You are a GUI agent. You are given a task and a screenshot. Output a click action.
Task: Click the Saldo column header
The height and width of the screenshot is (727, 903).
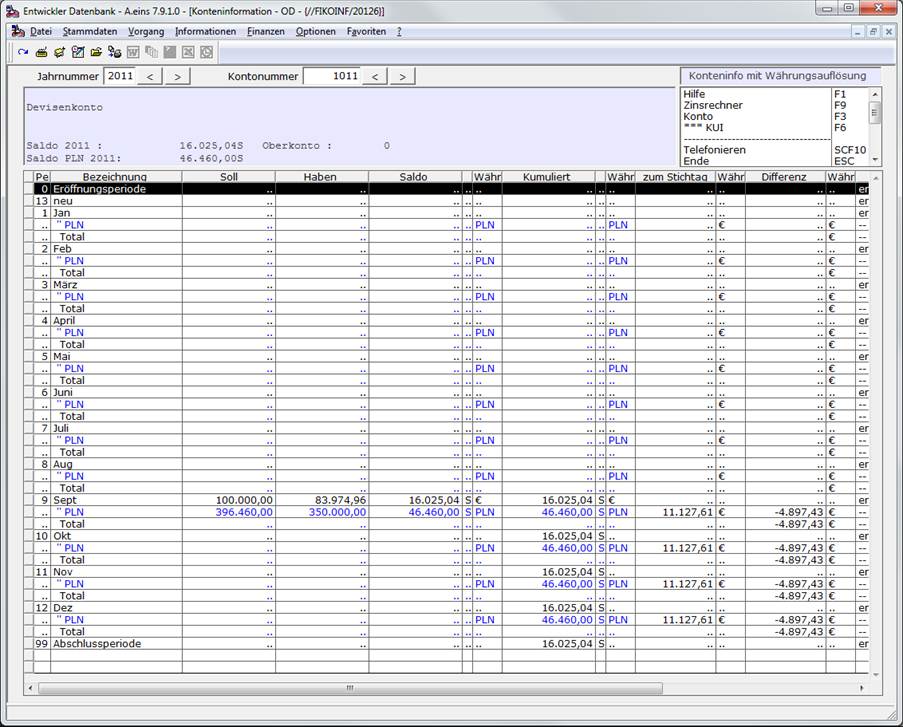tap(413, 177)
